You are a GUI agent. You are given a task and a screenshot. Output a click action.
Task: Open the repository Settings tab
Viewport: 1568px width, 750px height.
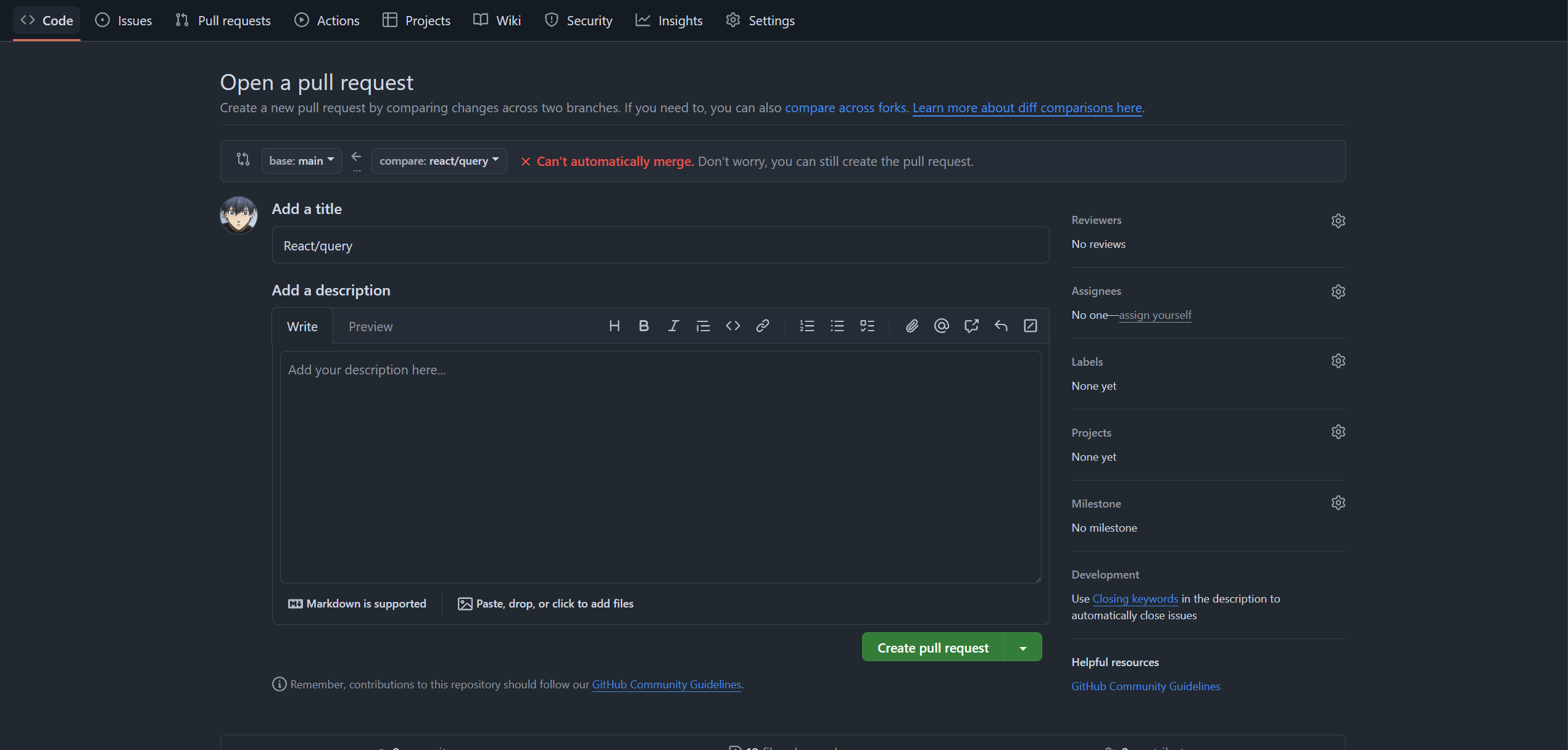pos(760,20)
